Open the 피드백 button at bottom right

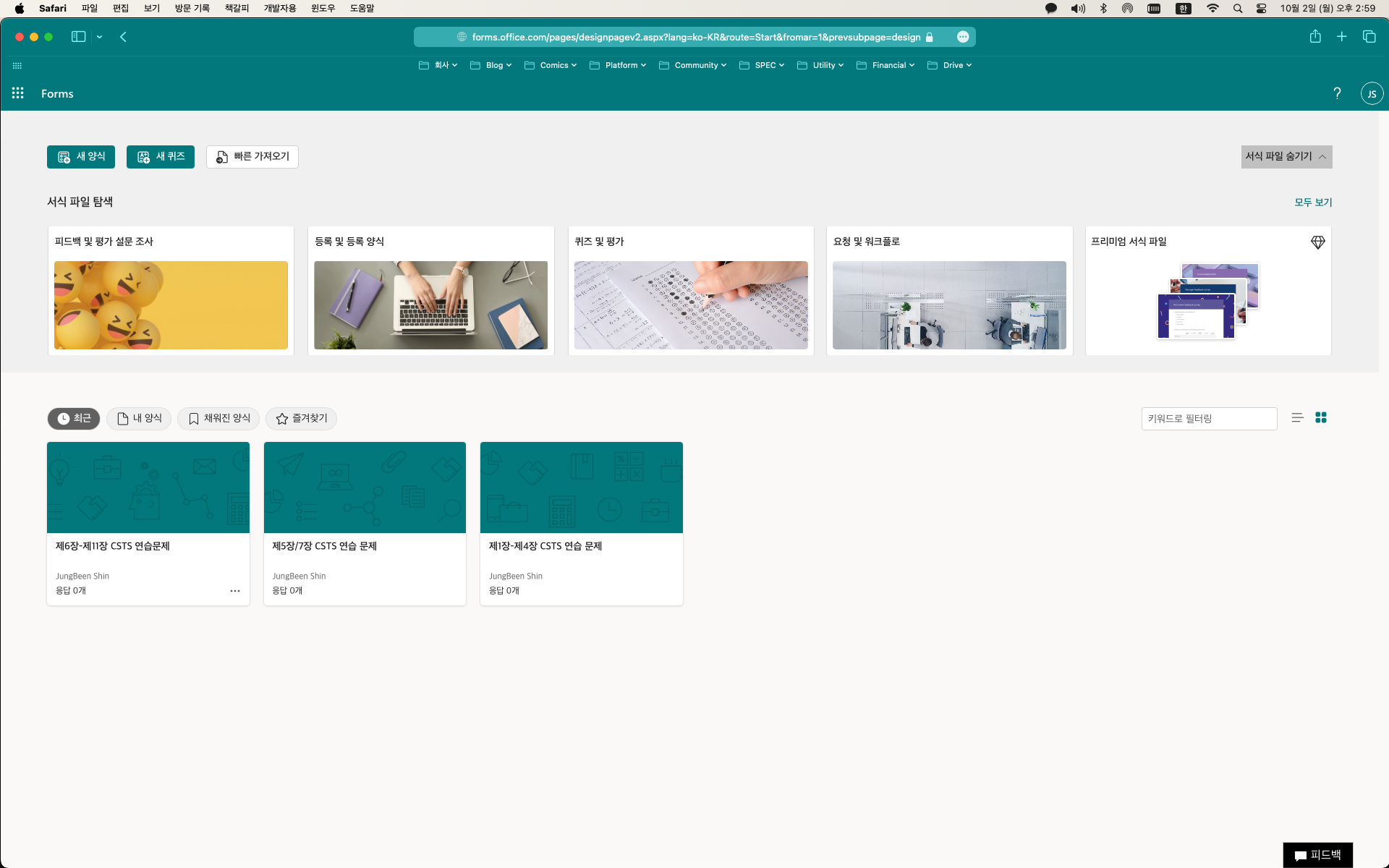(x=1317, y=855)
